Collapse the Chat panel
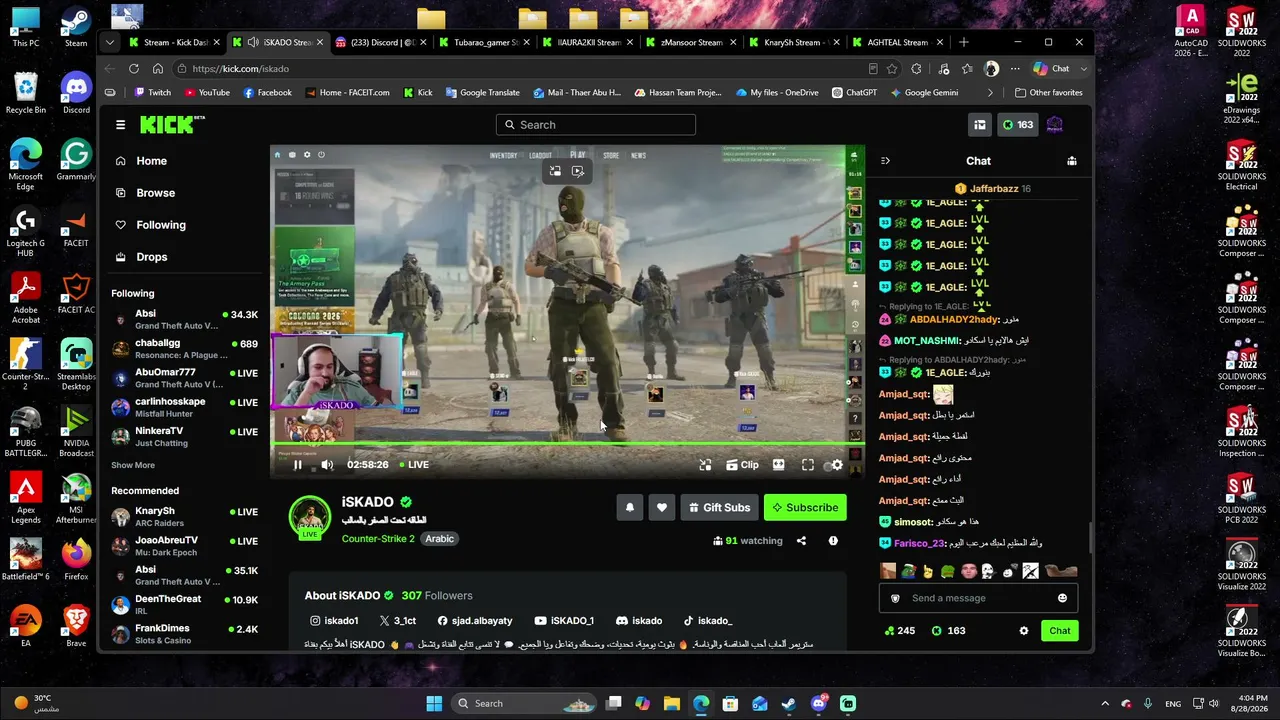Image resolution: width=1280 pixels, height=720 pixels. coord(885,161)
